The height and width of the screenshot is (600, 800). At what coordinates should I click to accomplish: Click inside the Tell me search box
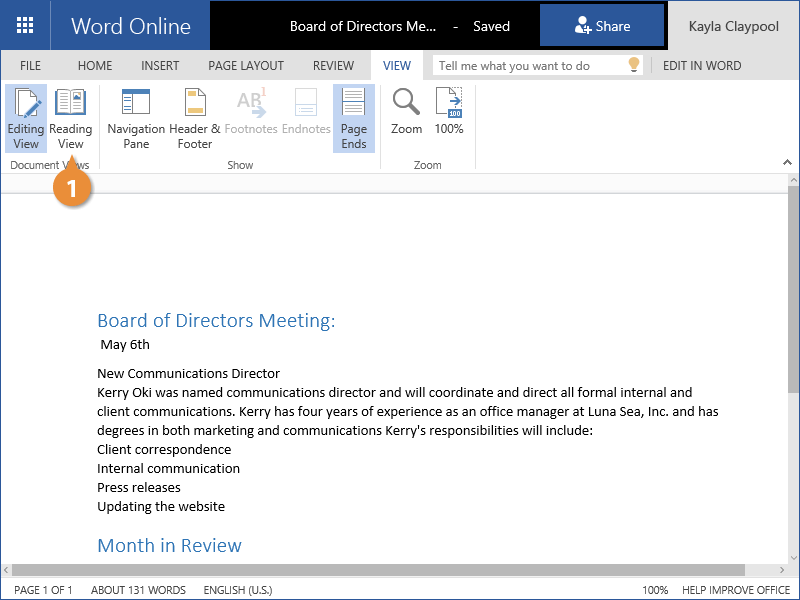(528, 66)
